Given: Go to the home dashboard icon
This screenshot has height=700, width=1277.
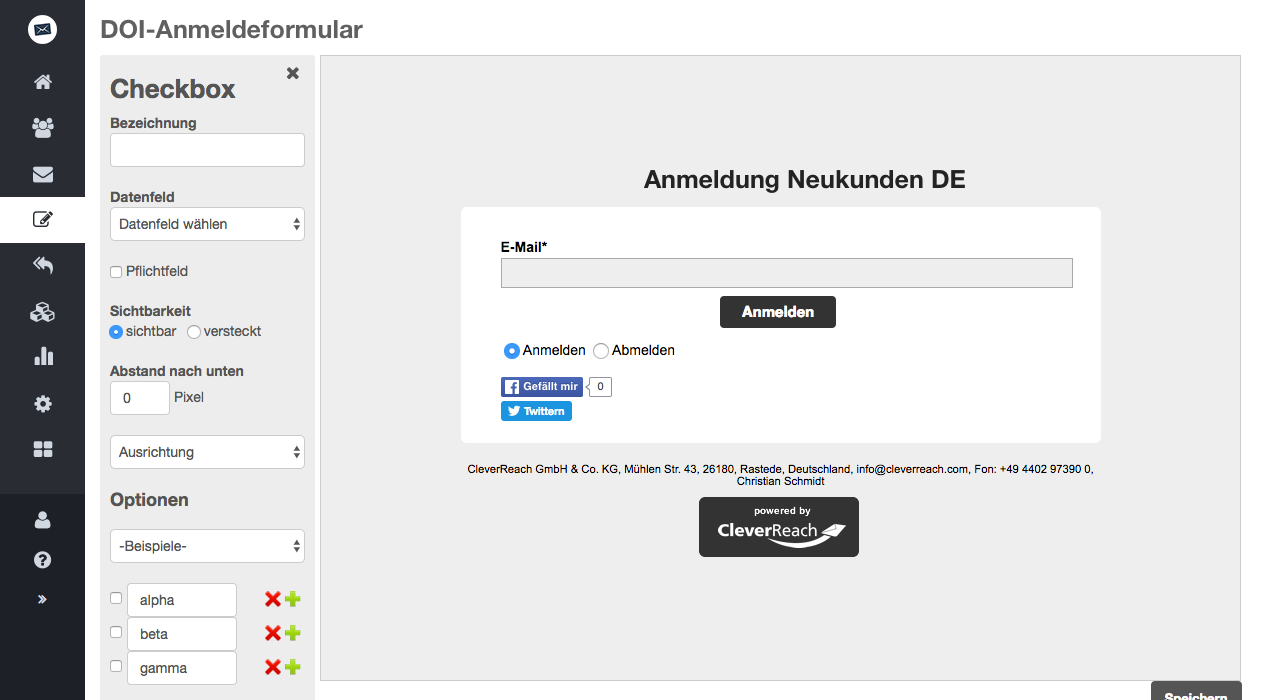Looking at the screenshot, I should 42,82.
